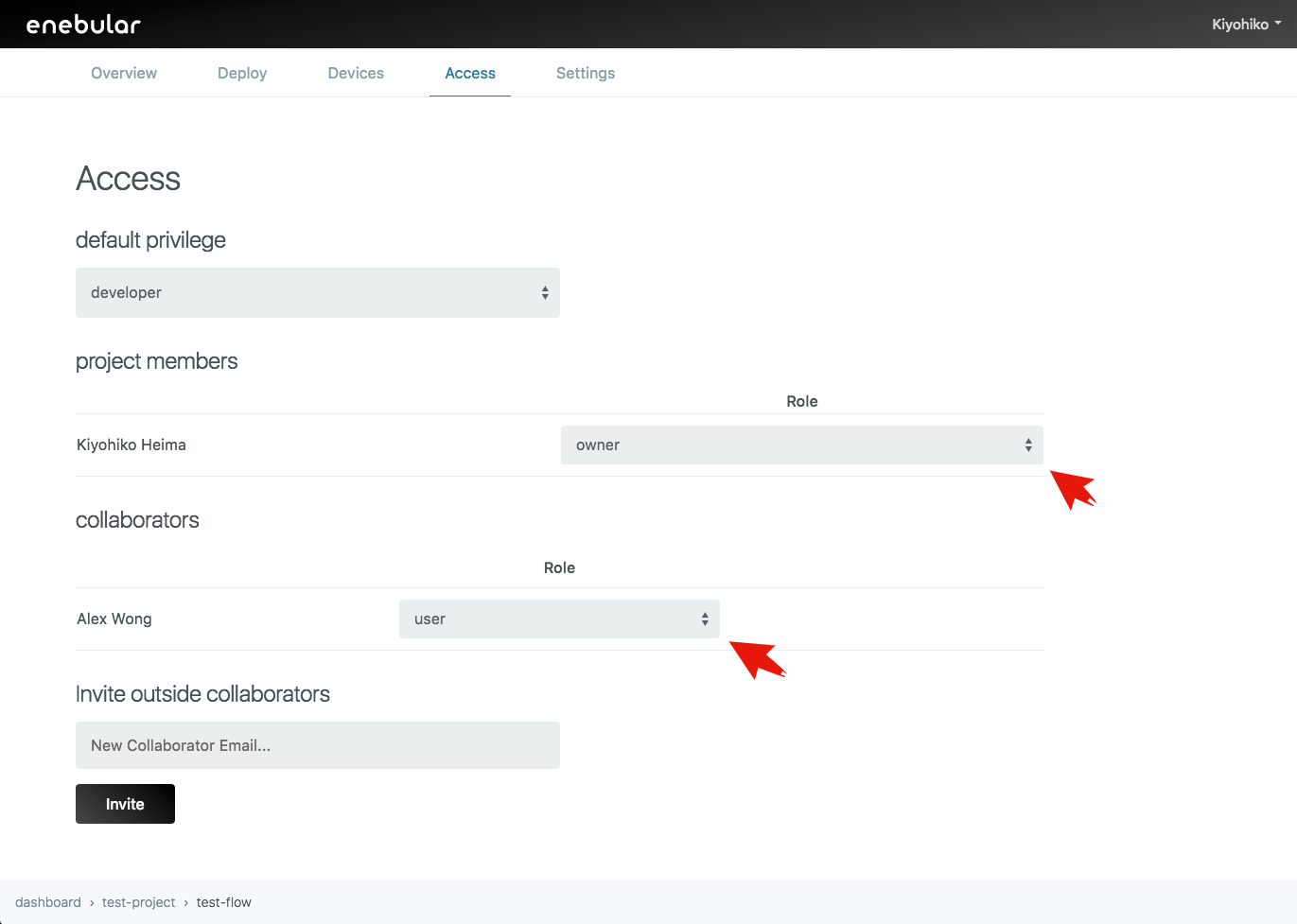
Task: Expand the owner role dropdown
Action: tap(801, 445)
